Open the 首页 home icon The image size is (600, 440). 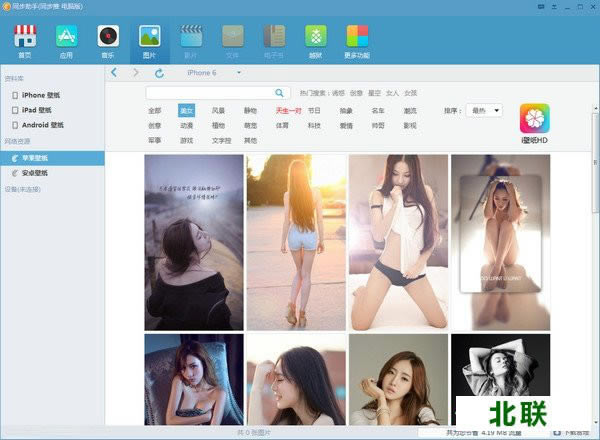coord(24,40)
